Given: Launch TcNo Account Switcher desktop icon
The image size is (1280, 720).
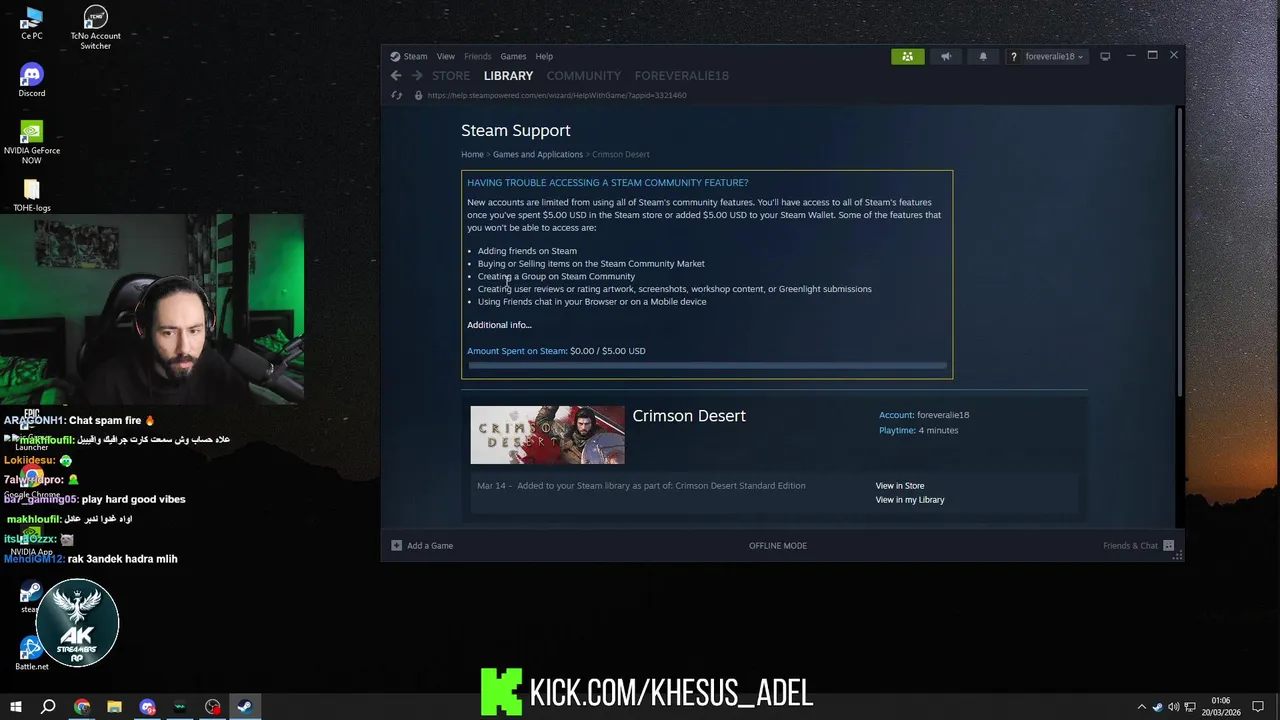Looking at the screenshot, I should pyautogui.click(x=95, y=28).
